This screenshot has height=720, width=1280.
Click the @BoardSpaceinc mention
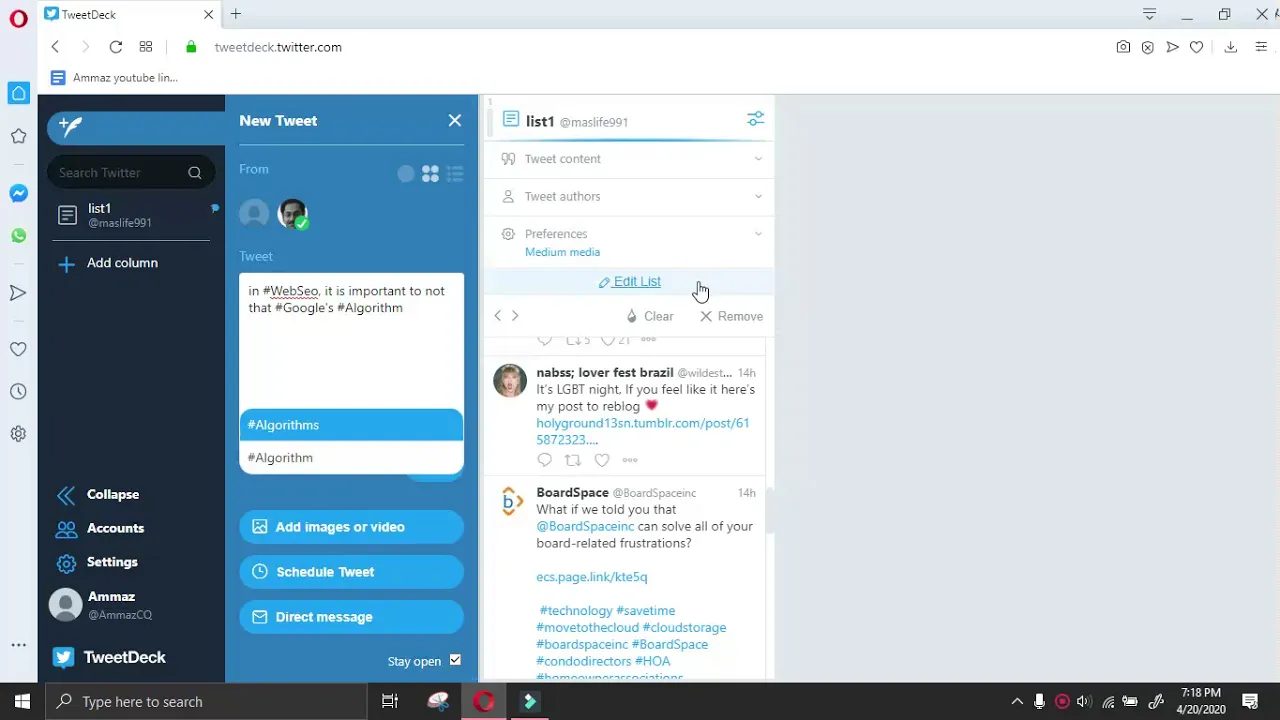point(585,526)
